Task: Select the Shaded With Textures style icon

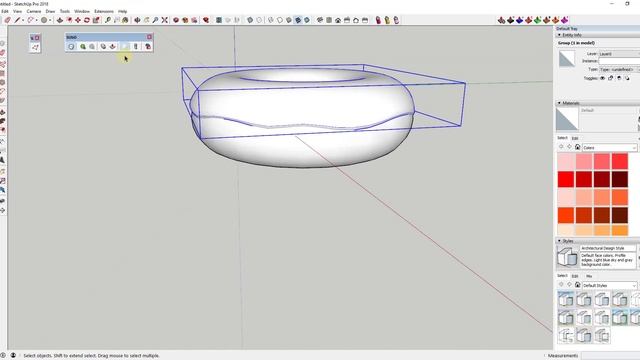Action: point(298,20)
